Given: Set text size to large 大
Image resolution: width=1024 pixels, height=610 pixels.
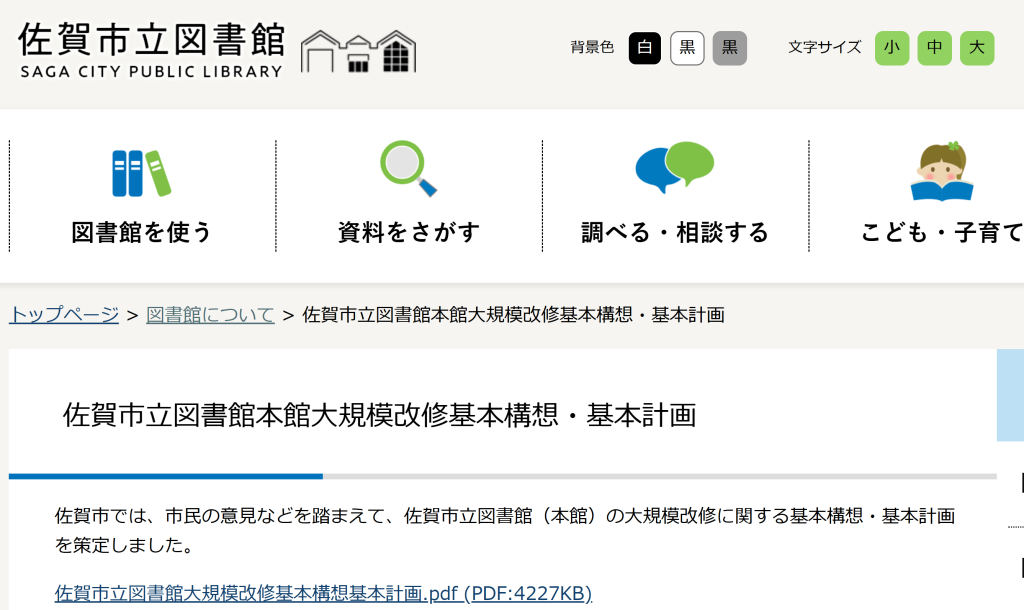Looking at the screenshot, I should point(977,48).
